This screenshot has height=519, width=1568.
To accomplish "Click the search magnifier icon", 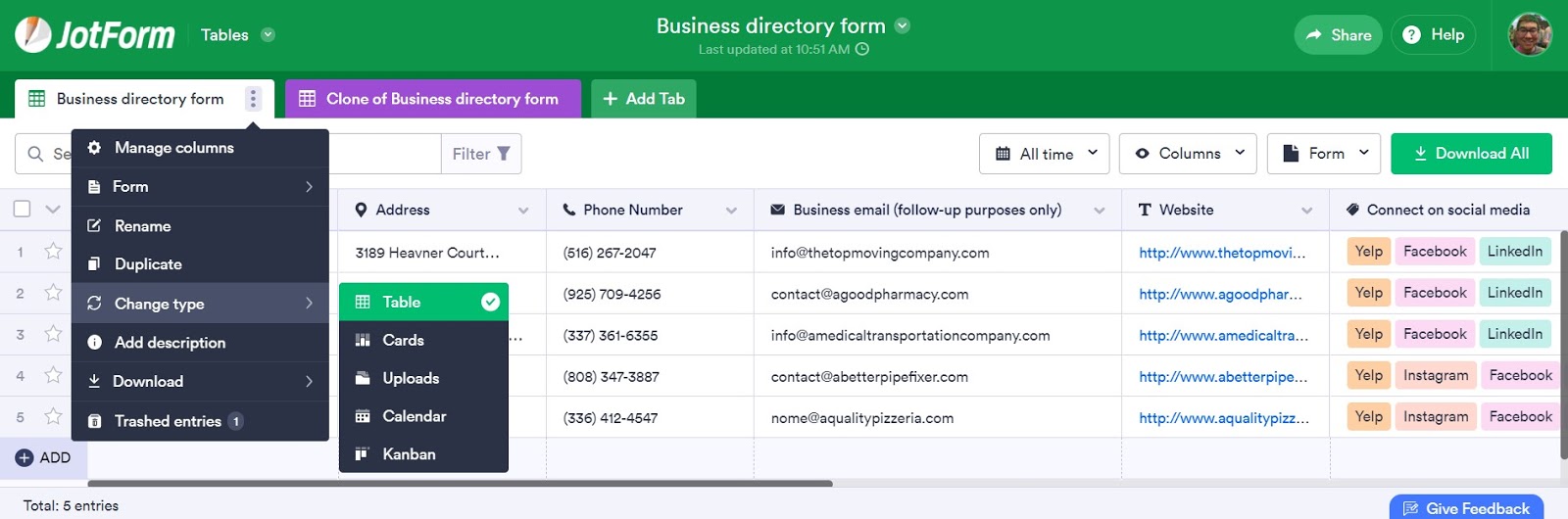I will pyautogui.click(x=35, y=154).
